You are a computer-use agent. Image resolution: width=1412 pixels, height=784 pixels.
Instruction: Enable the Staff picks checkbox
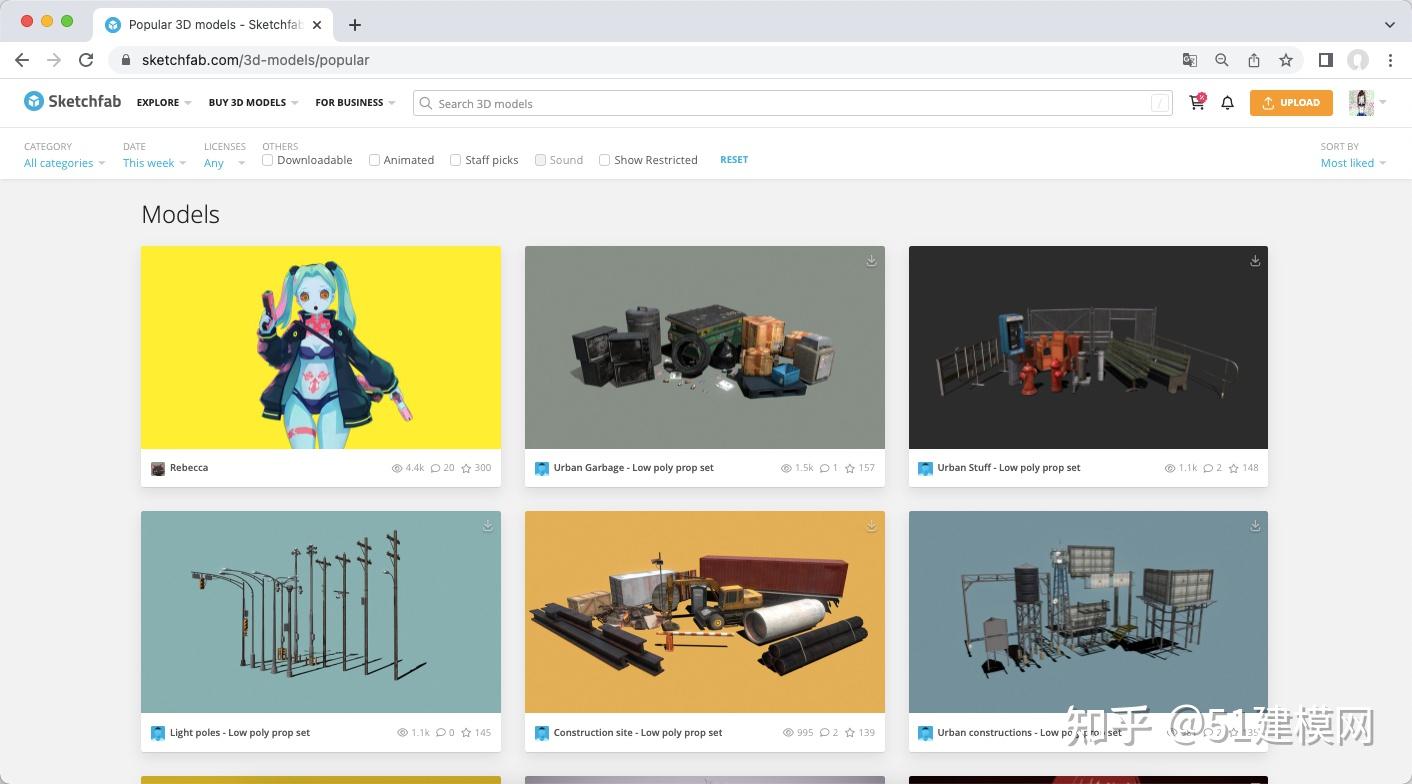(455, 160)
